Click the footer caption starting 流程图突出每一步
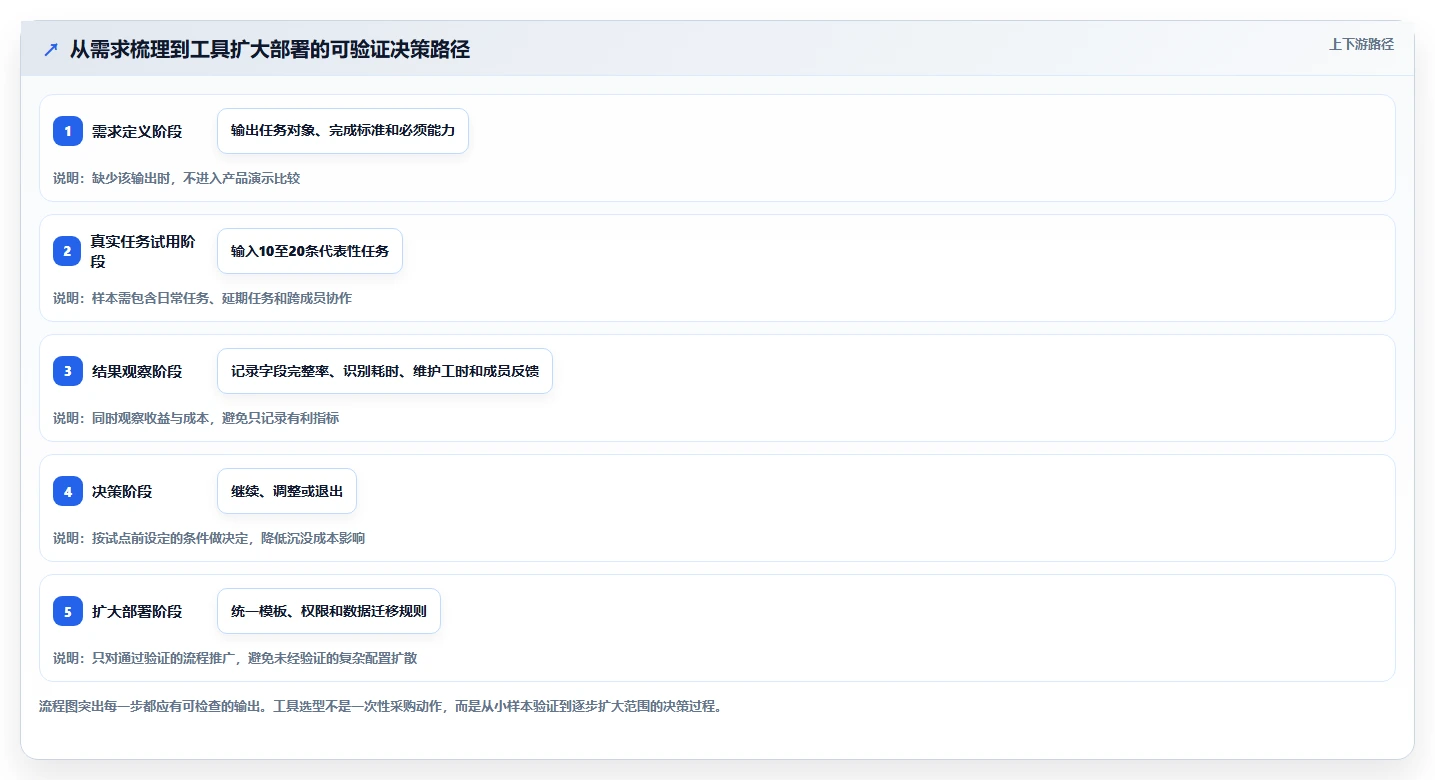 [x=380, y=706]
